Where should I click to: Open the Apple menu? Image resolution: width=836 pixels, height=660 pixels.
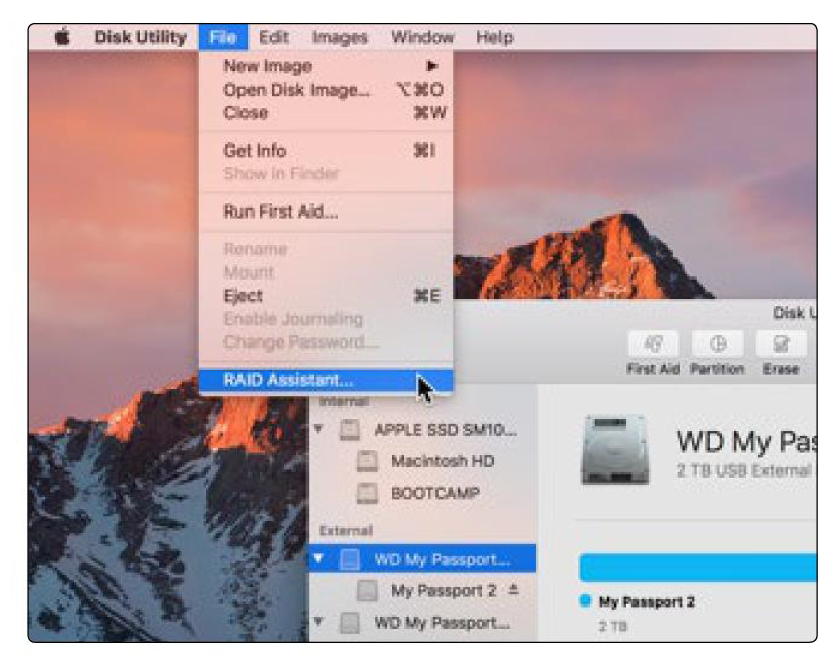[62, 37]
